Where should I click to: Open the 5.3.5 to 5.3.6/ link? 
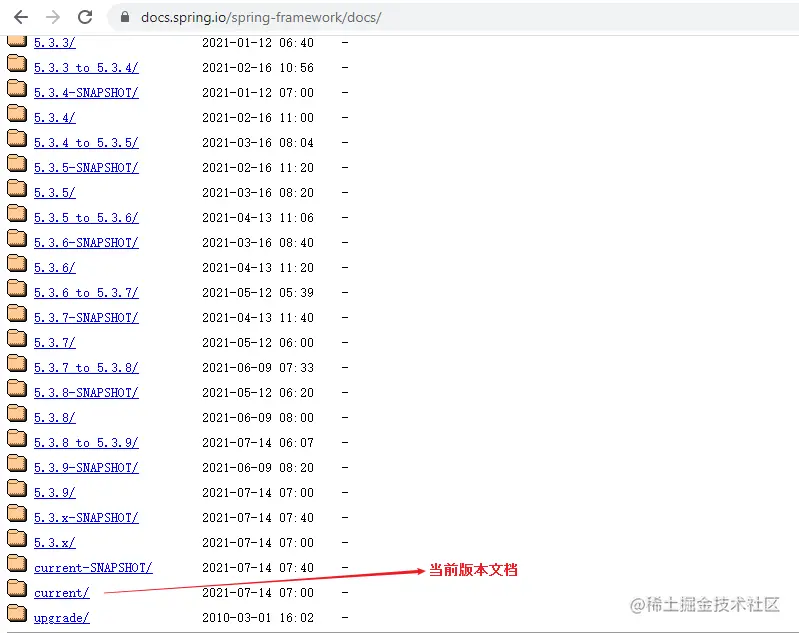[x=86, y=218]
